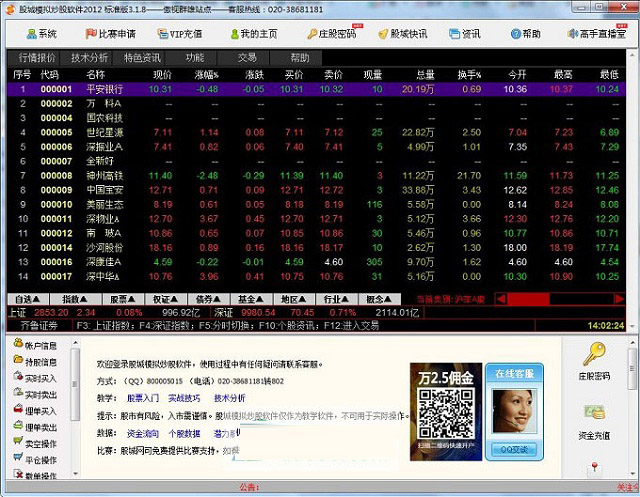Viewport: 640px width, 497px height.
Task: Click the sidebar list's up scroll arrow
Action: 75,342
